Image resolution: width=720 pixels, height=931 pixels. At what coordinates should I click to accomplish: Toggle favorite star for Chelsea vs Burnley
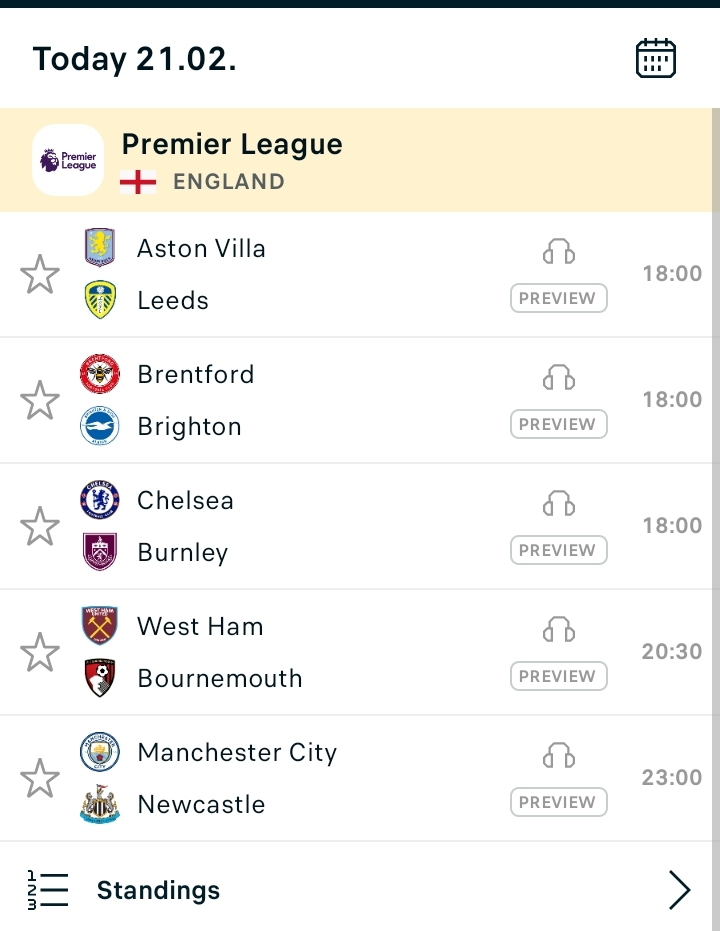point(40,526)
